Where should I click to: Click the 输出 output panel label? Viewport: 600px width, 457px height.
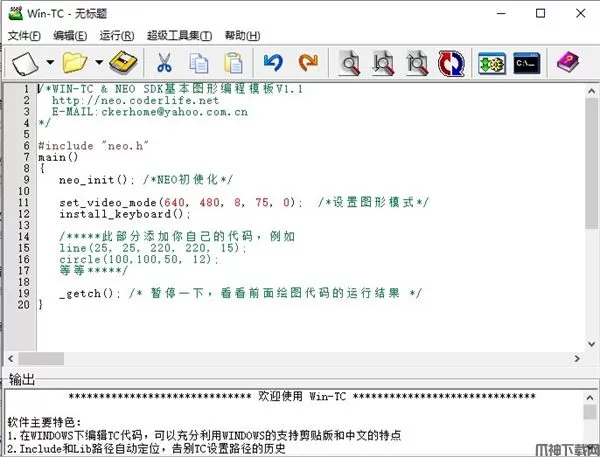(x=22, y=379)
